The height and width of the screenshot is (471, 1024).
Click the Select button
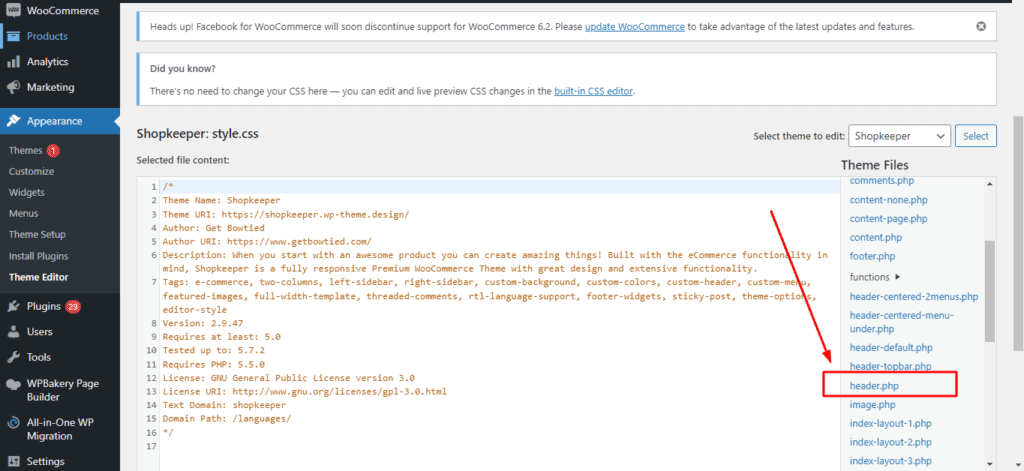pos(976,137)
